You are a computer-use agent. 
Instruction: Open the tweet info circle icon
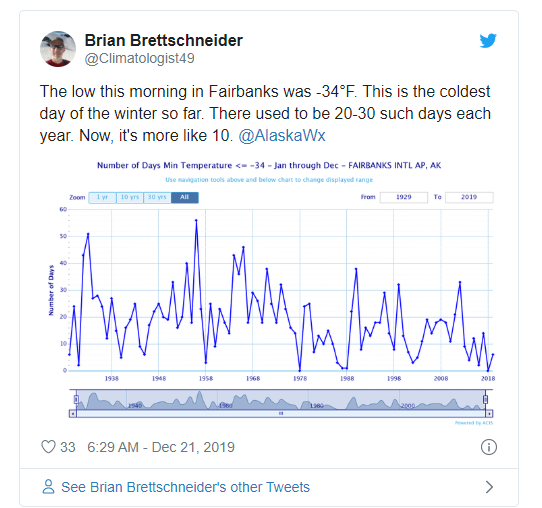[488, 447]
